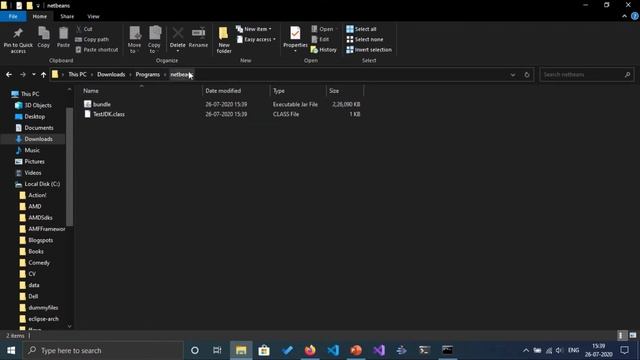Switch to the Share ribbon tab

coord(67,16)
